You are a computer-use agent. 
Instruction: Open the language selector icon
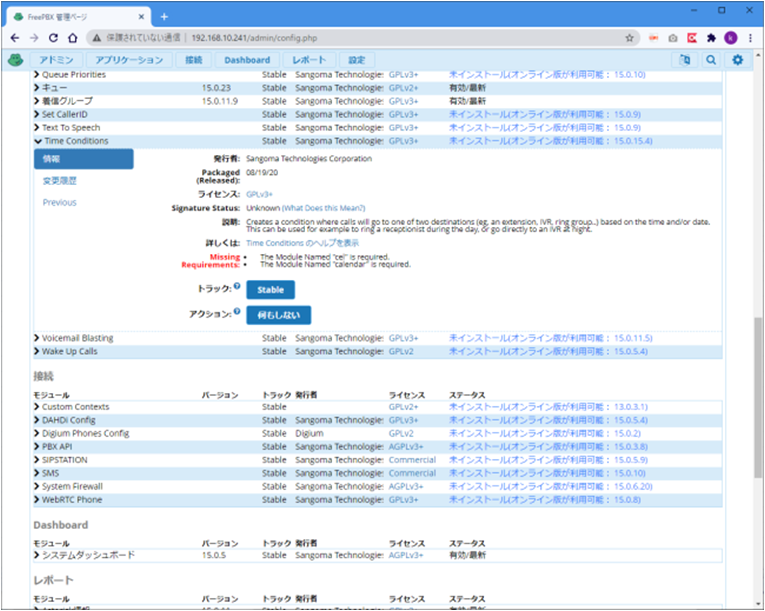click(x=684, y=60)
